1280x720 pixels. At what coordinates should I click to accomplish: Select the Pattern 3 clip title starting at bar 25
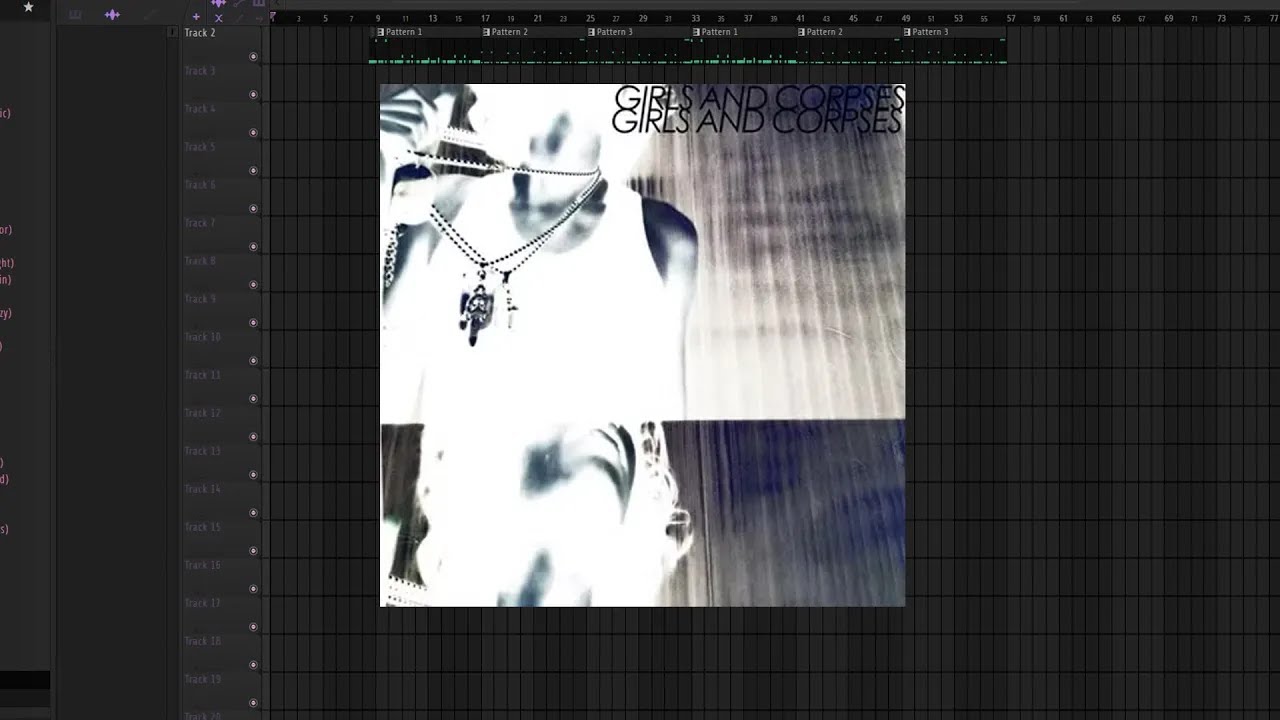pyautogui.click(x=615, y=32)
